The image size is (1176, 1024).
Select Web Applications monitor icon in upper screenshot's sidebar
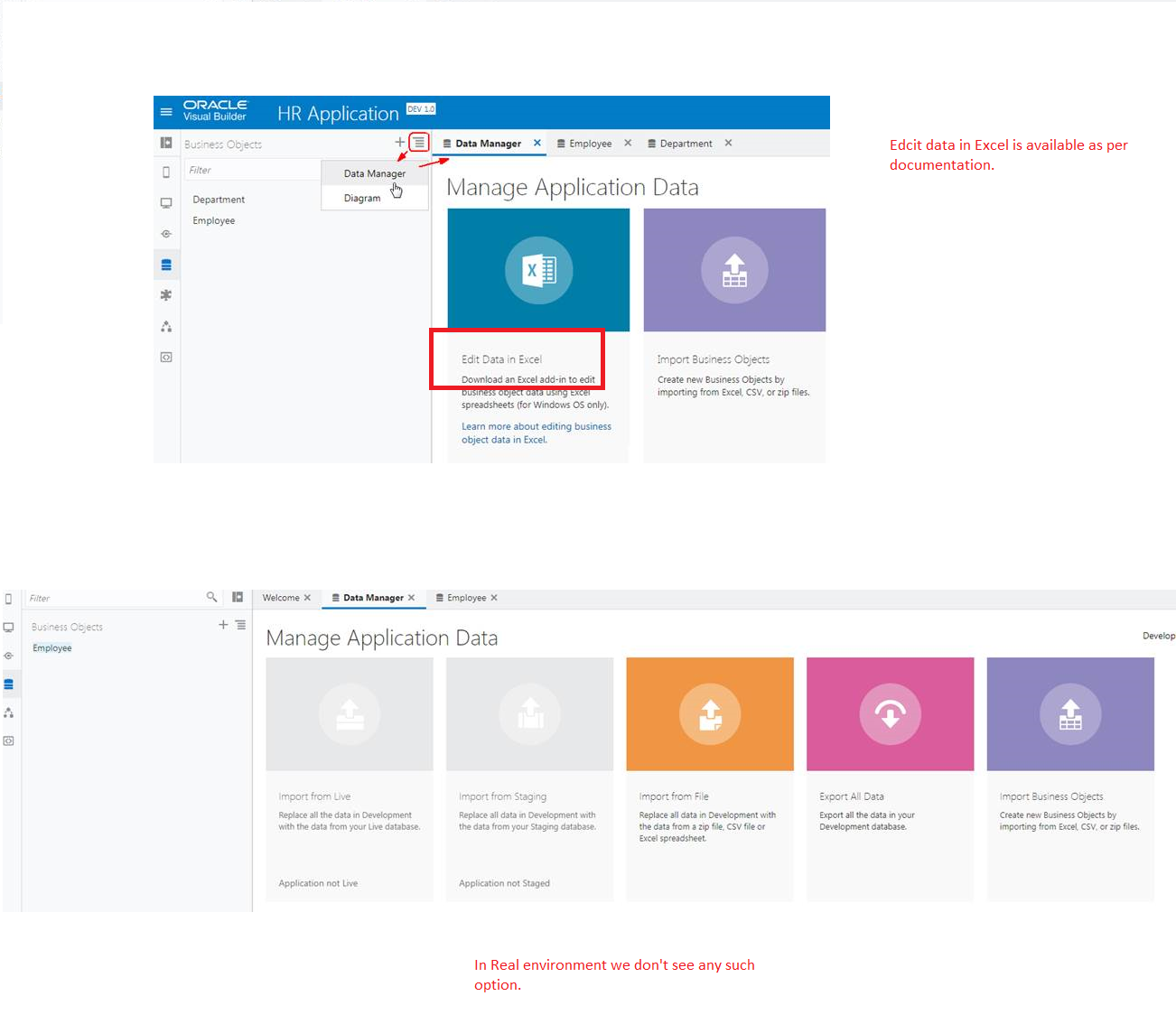[166, 203]
